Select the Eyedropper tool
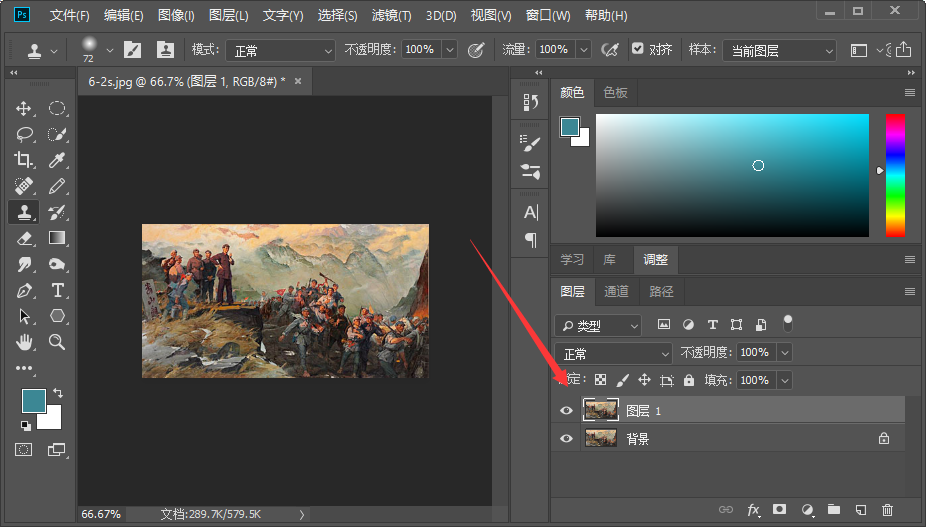The image size is (926, 527). pyautogui.click(x=57, y=160)
